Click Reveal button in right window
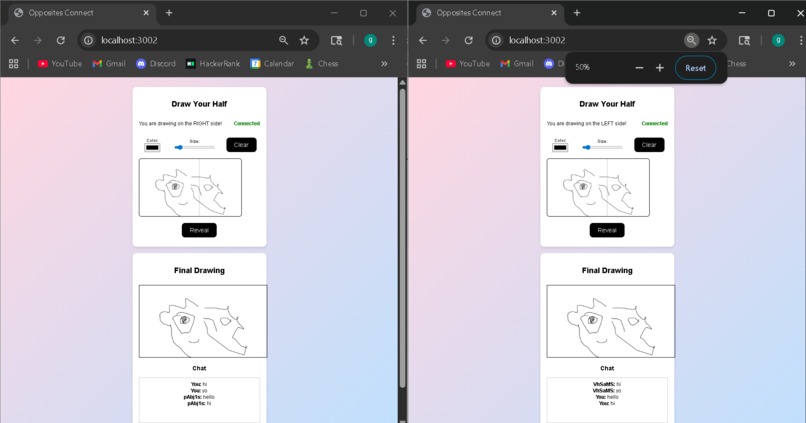This screenshot has height=423, width=806. [607, 230]
